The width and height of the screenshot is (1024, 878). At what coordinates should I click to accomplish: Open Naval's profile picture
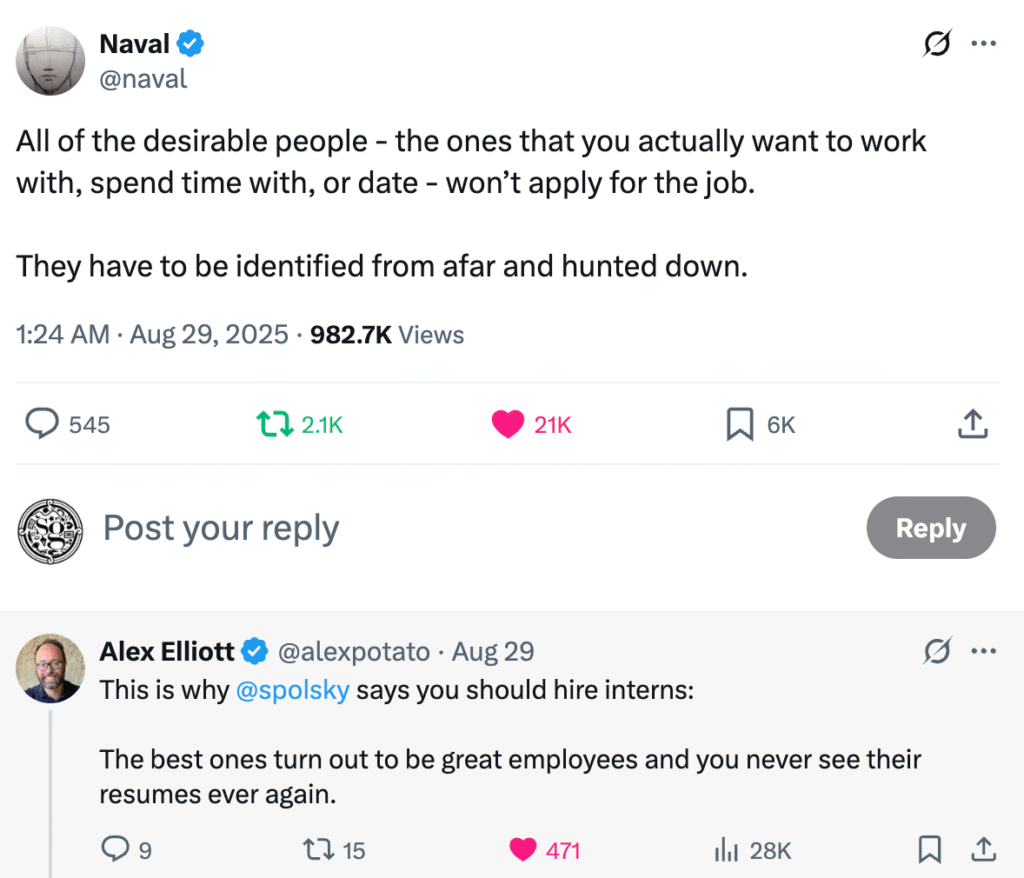50,61
